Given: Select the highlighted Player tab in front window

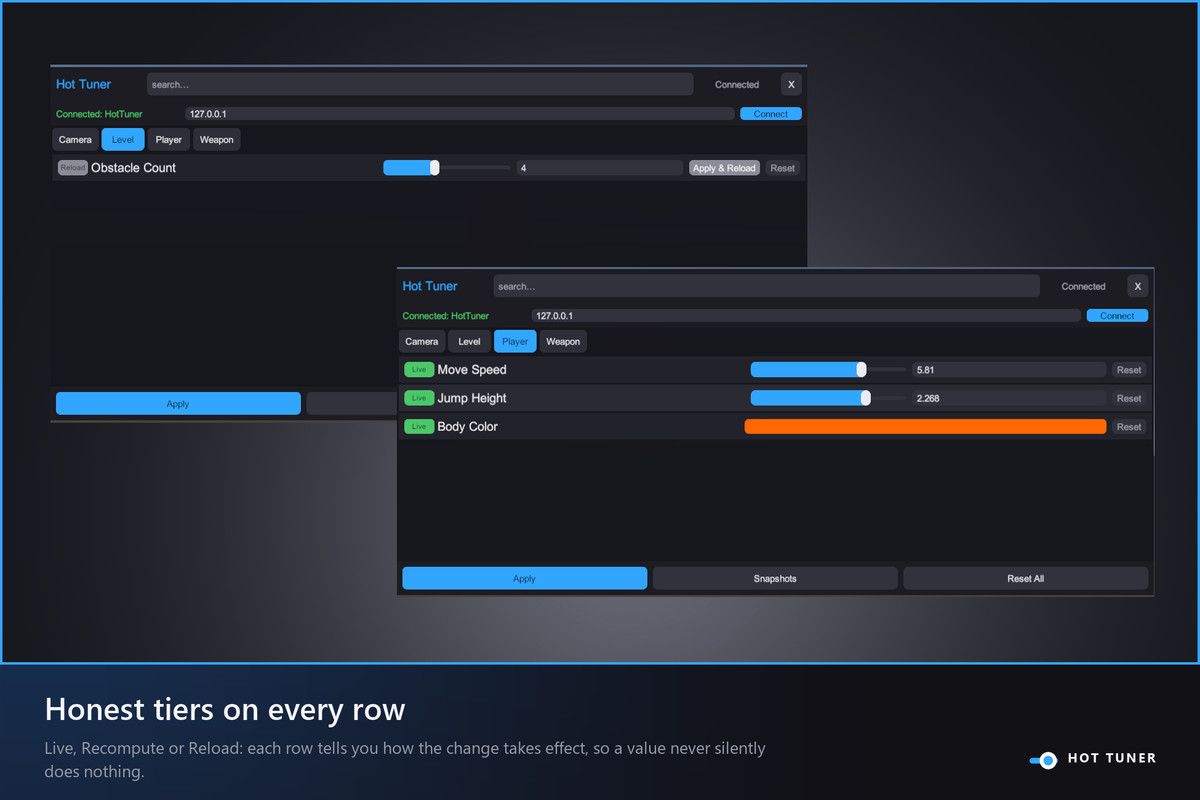Looking at the screenshot, I should (x=515, y=342).
